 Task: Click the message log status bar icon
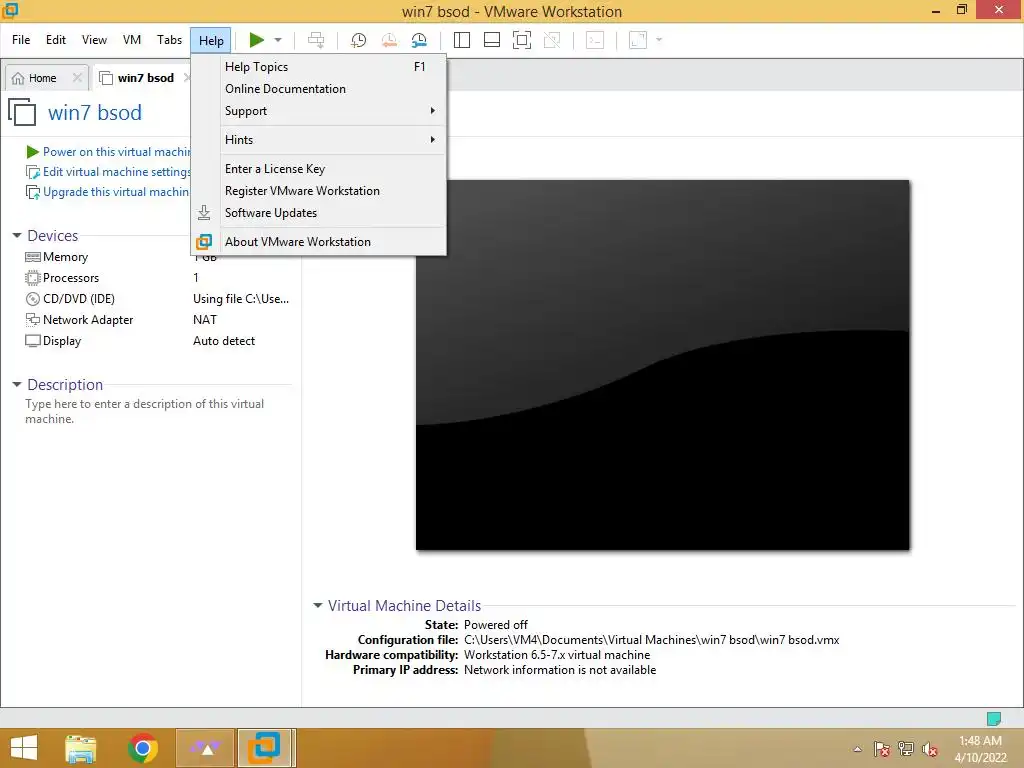993,719
